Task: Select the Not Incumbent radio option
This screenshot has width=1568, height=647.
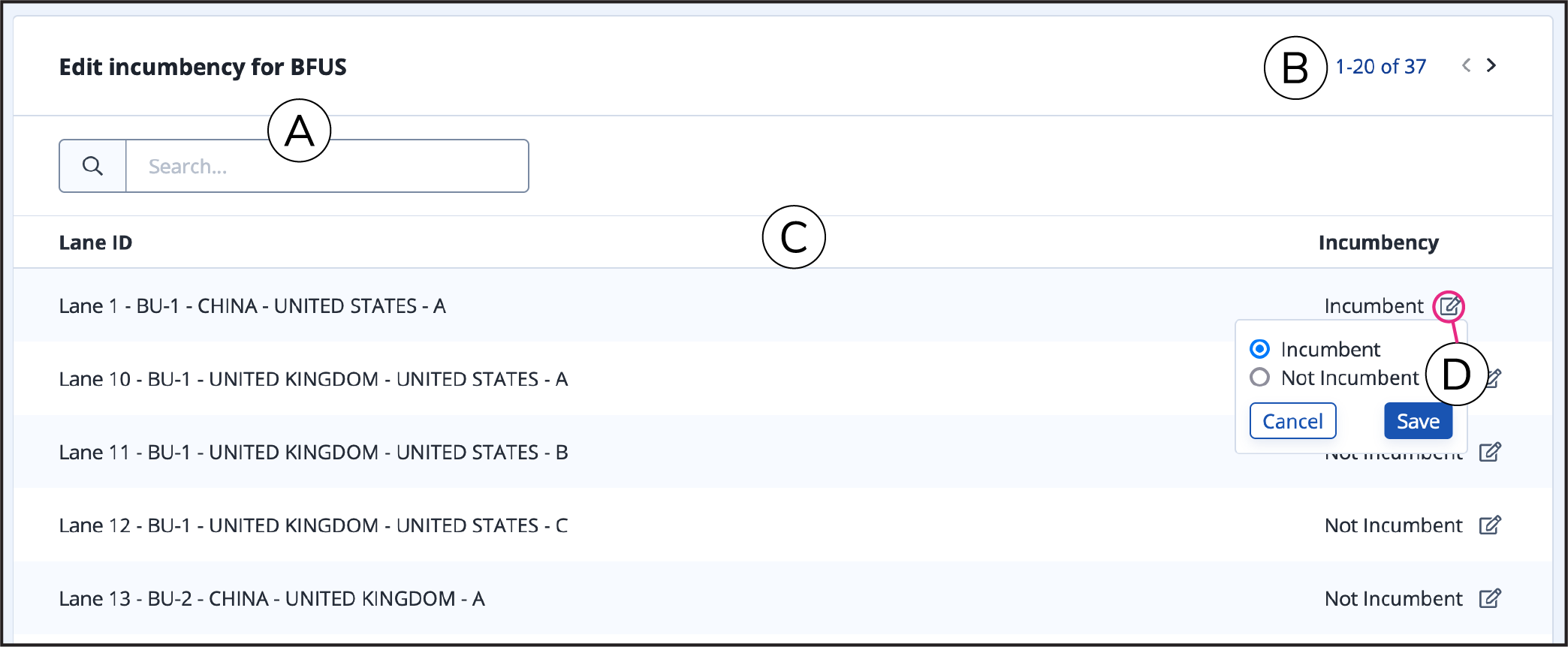Action: point(1260,378)
